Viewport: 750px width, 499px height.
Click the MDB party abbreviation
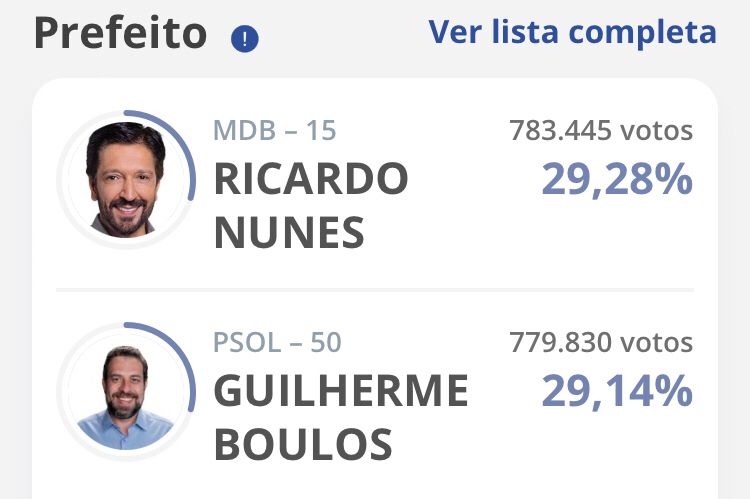click(x=244, y=130)
